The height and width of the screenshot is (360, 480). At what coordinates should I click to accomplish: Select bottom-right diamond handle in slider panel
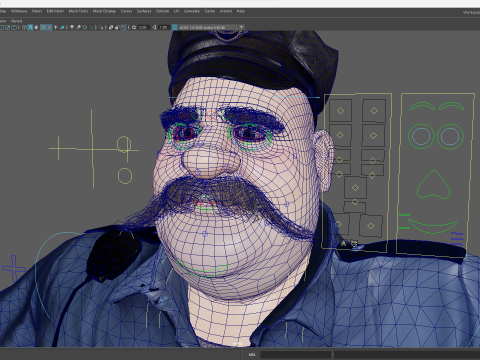pos(371,226)
